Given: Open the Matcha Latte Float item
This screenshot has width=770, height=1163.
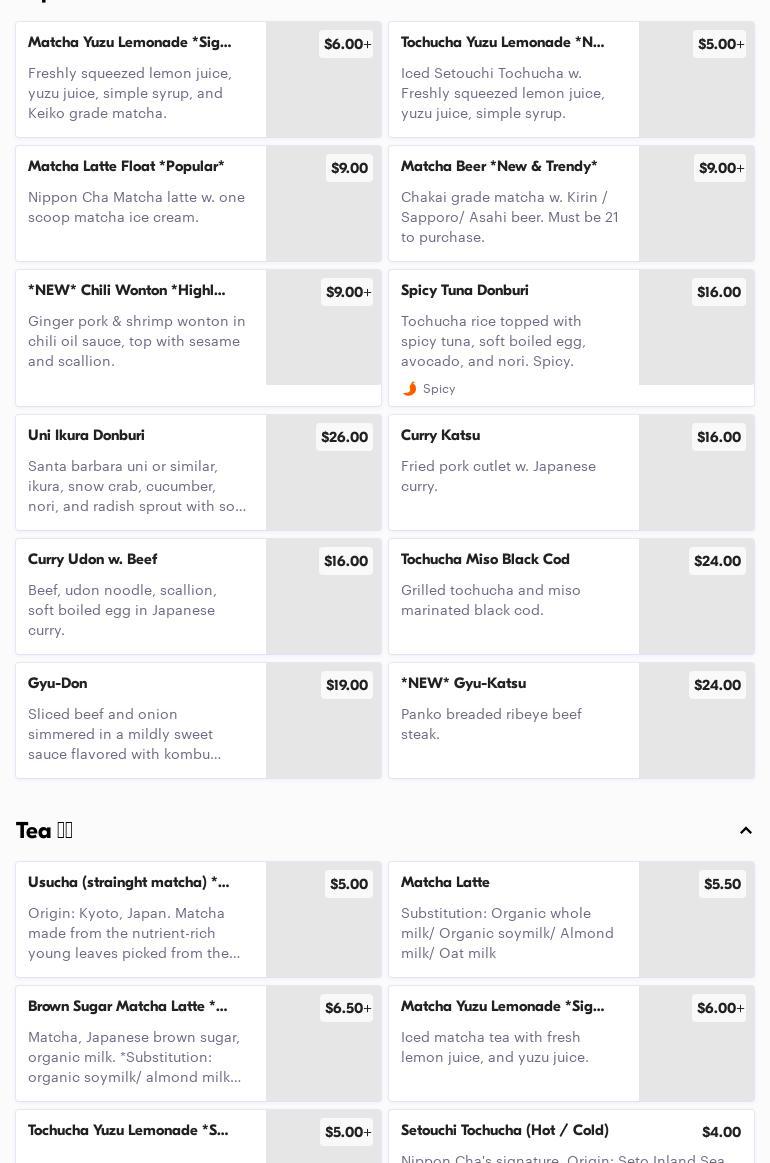Looking at the screenshot, I should (x=126, y=167).
